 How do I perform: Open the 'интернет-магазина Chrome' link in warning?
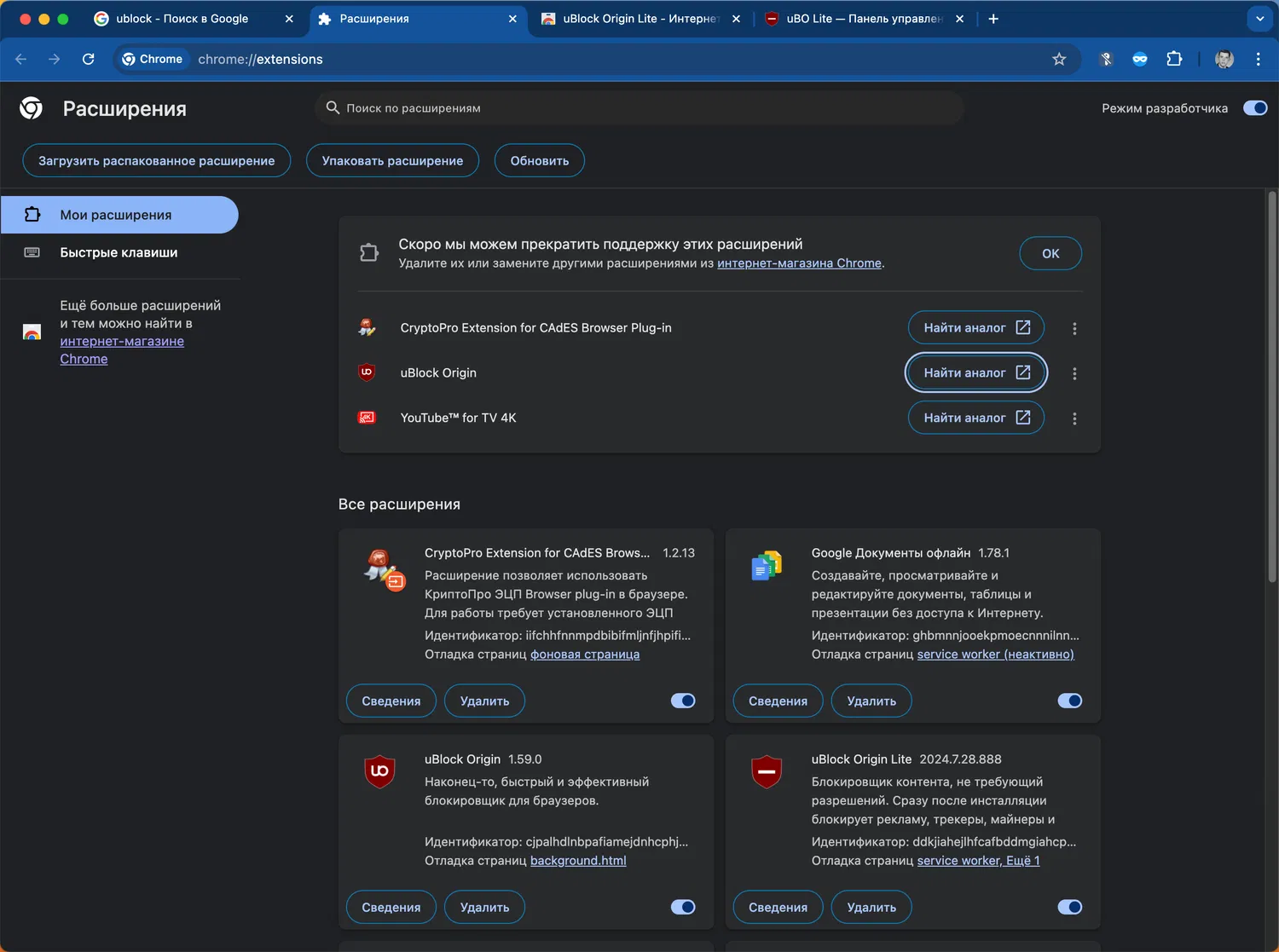[799, 263]
